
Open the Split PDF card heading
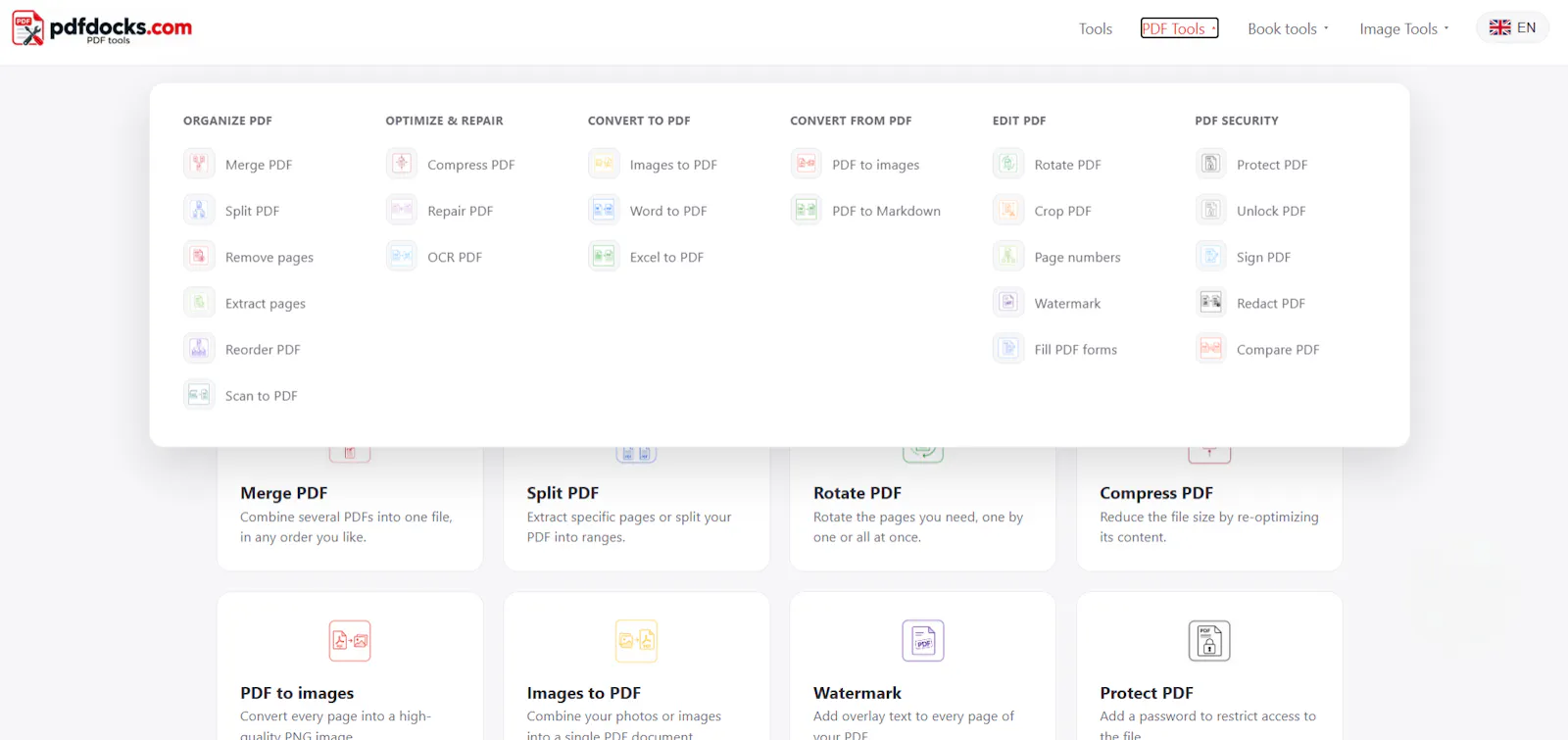pyautogui.click(x=563, y=493)
